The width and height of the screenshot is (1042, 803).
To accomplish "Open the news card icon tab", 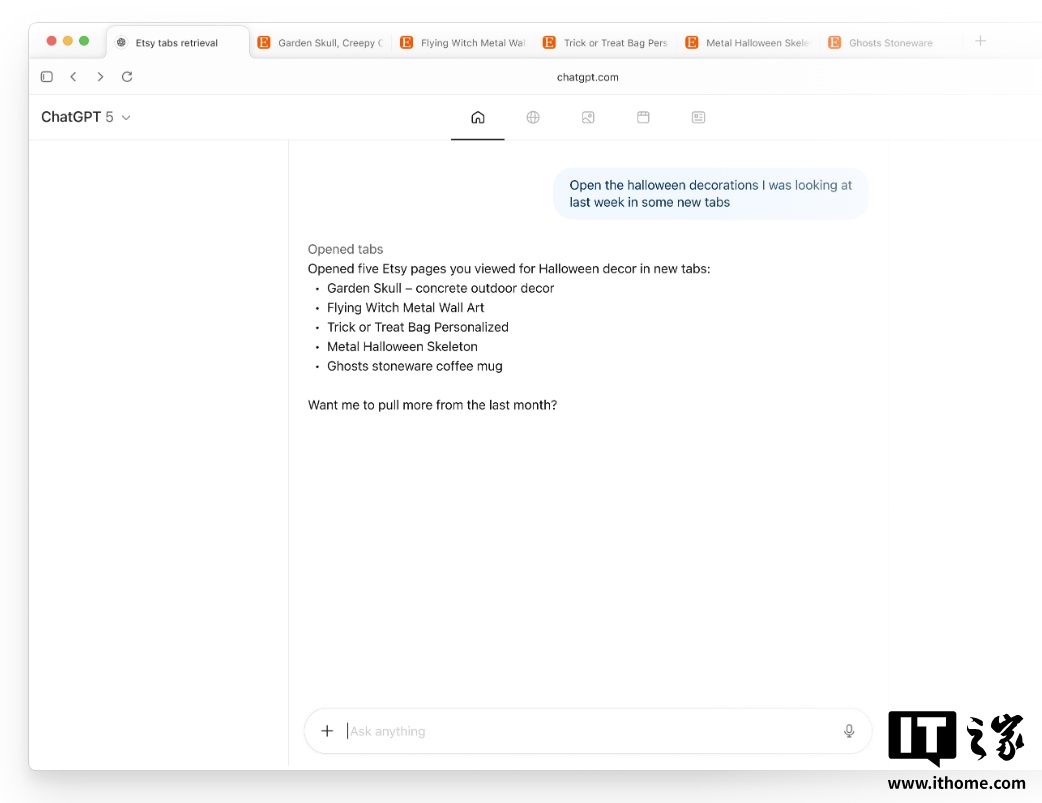I will [698, 118].
